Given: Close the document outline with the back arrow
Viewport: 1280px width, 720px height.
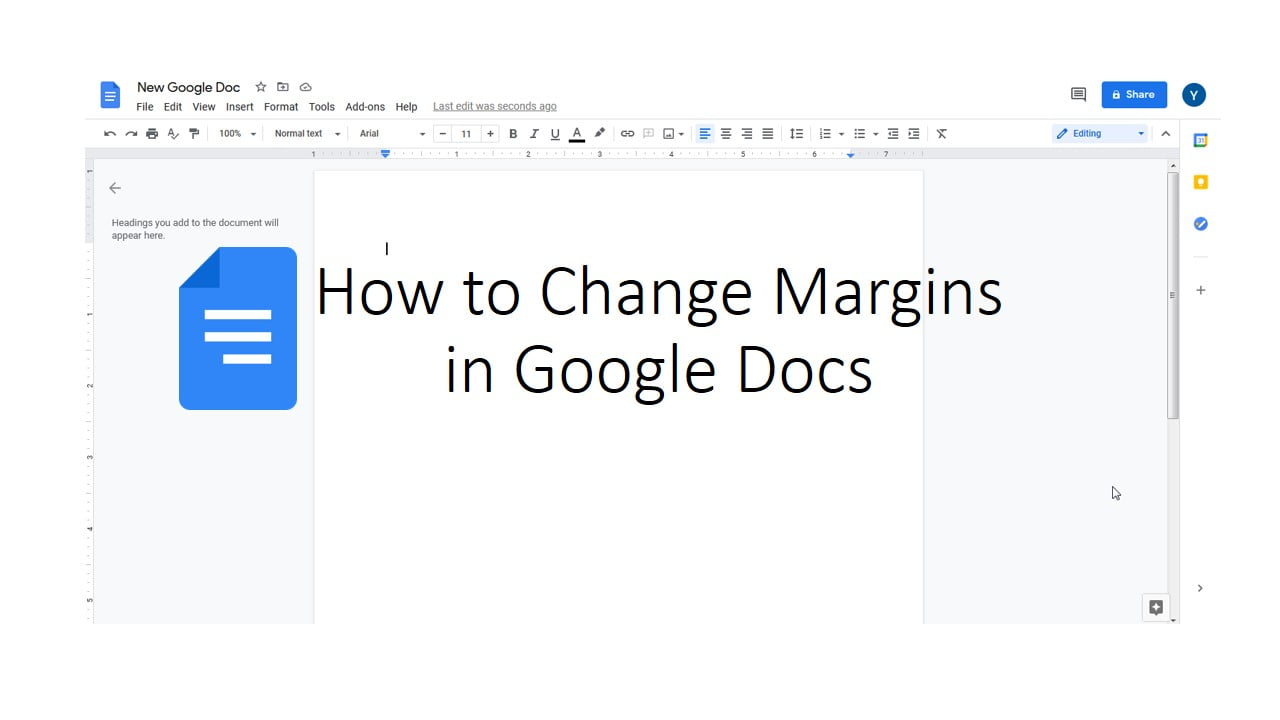Looking at the screenshot, I should 115,188.
